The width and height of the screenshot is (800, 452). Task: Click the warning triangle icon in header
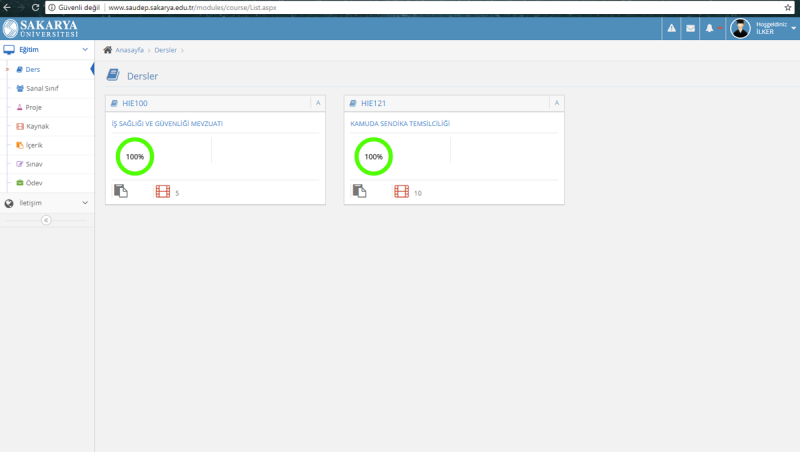coord(671,28)
